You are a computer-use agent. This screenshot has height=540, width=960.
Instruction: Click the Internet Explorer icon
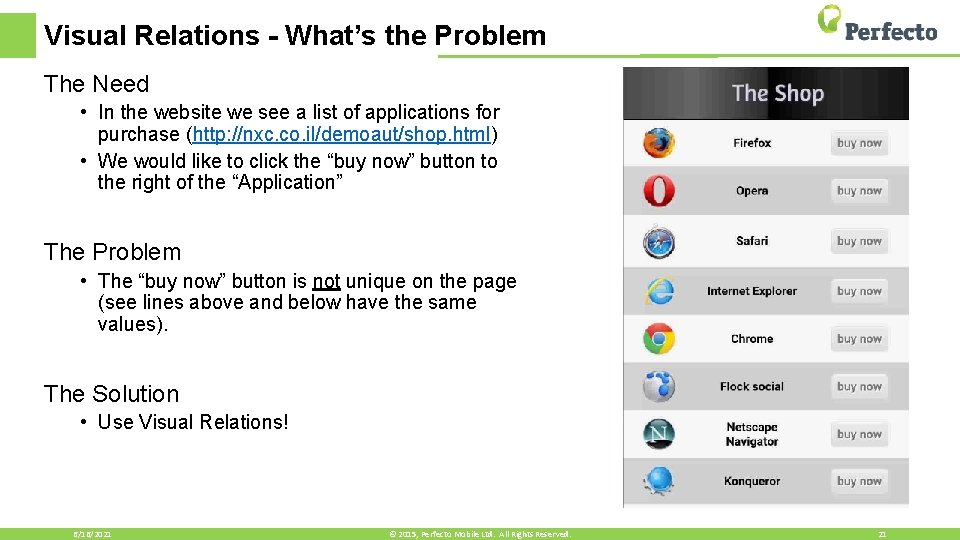point(659,291)
